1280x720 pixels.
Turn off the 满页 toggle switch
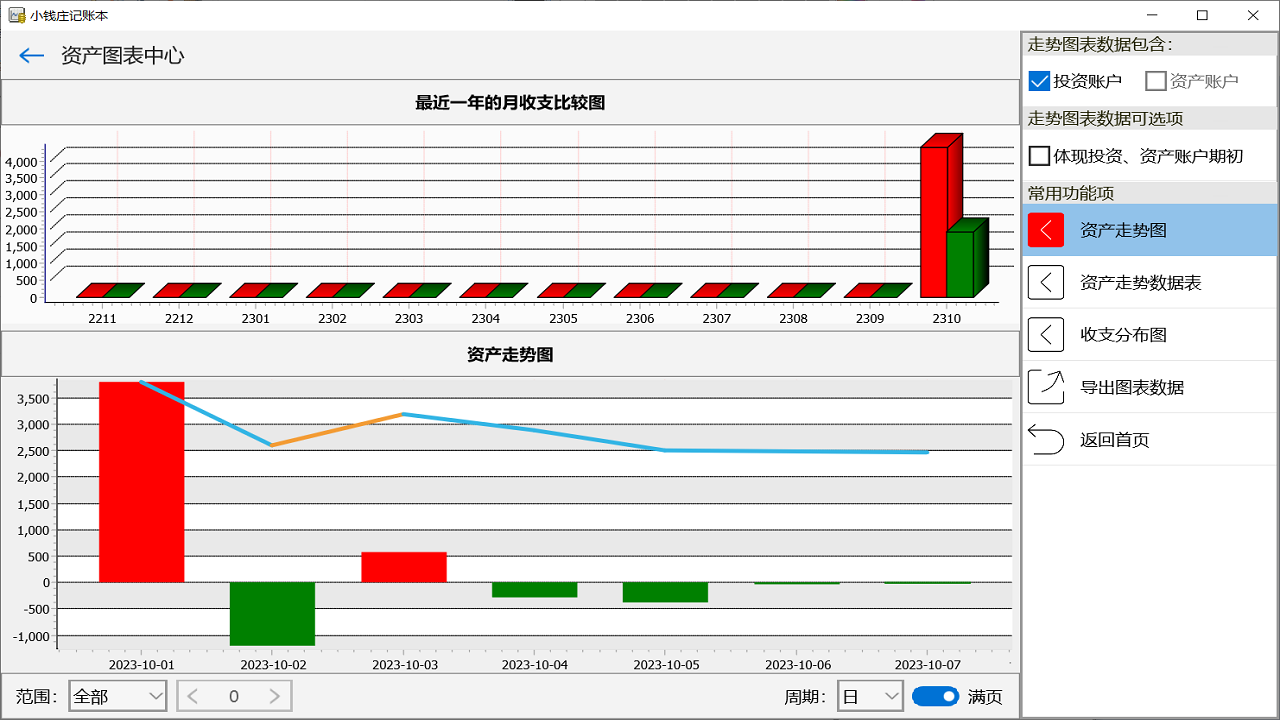pos(936,695)
